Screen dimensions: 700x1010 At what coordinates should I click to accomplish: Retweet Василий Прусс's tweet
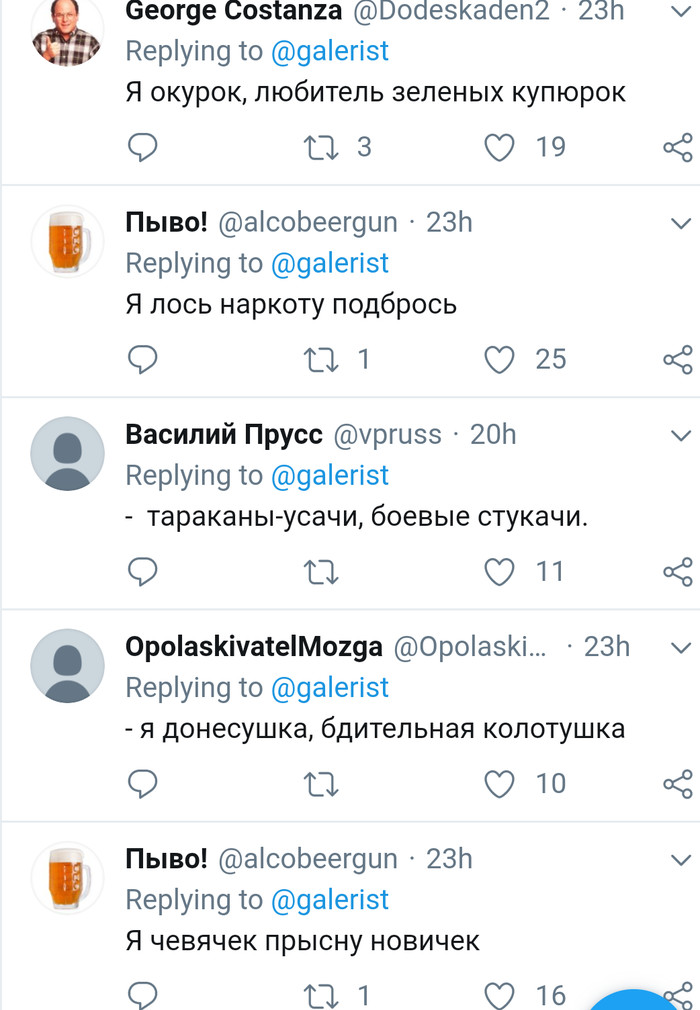pyautogui.click(x=321, y=572)
